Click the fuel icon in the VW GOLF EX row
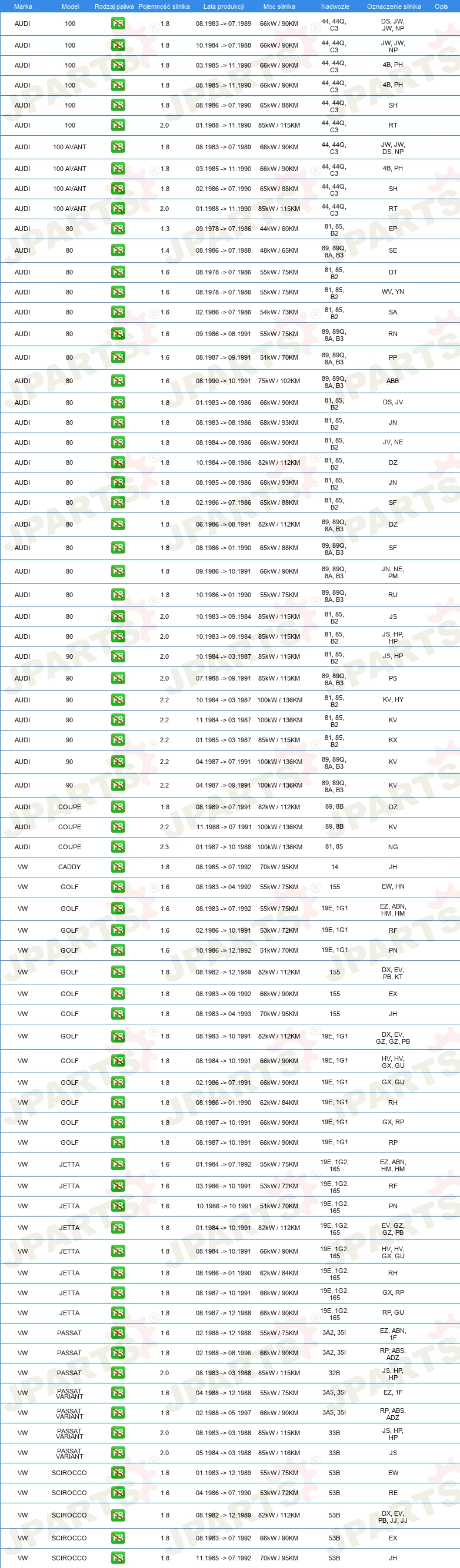The width and height of the screenshot is (460, 1568). (118, 994)
